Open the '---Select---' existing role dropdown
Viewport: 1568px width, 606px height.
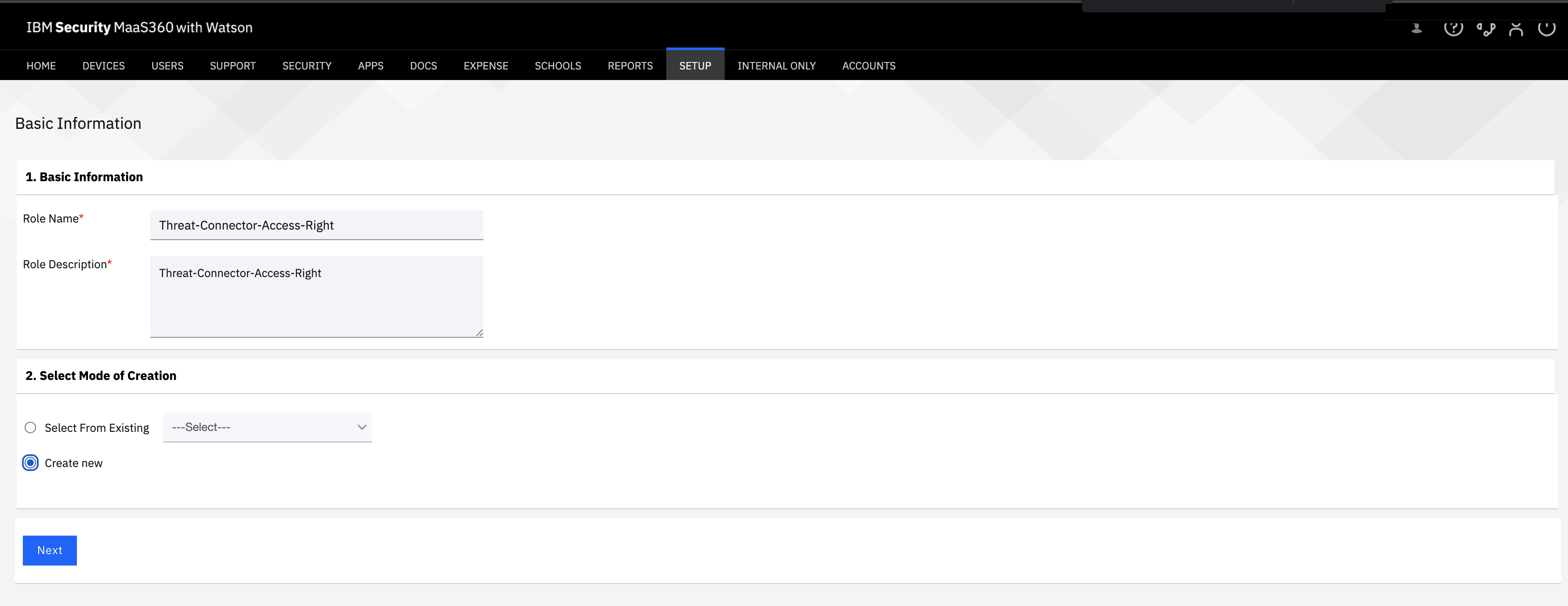click(267, 427)
